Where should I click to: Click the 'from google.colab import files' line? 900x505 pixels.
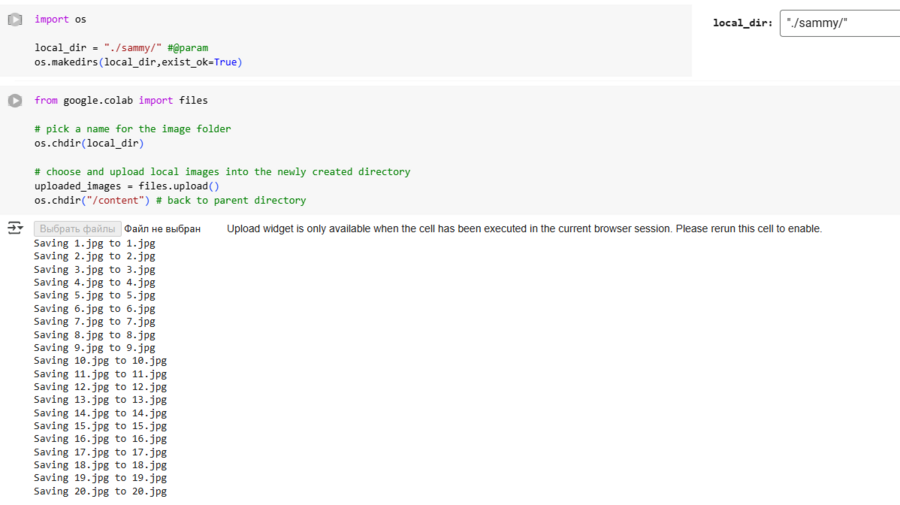pos(121,100)
